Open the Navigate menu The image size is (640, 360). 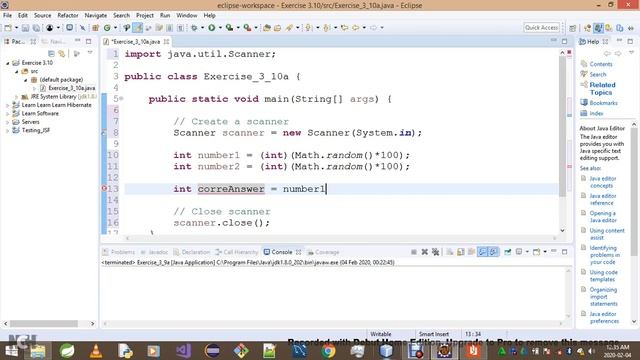(x=96, y=15)
